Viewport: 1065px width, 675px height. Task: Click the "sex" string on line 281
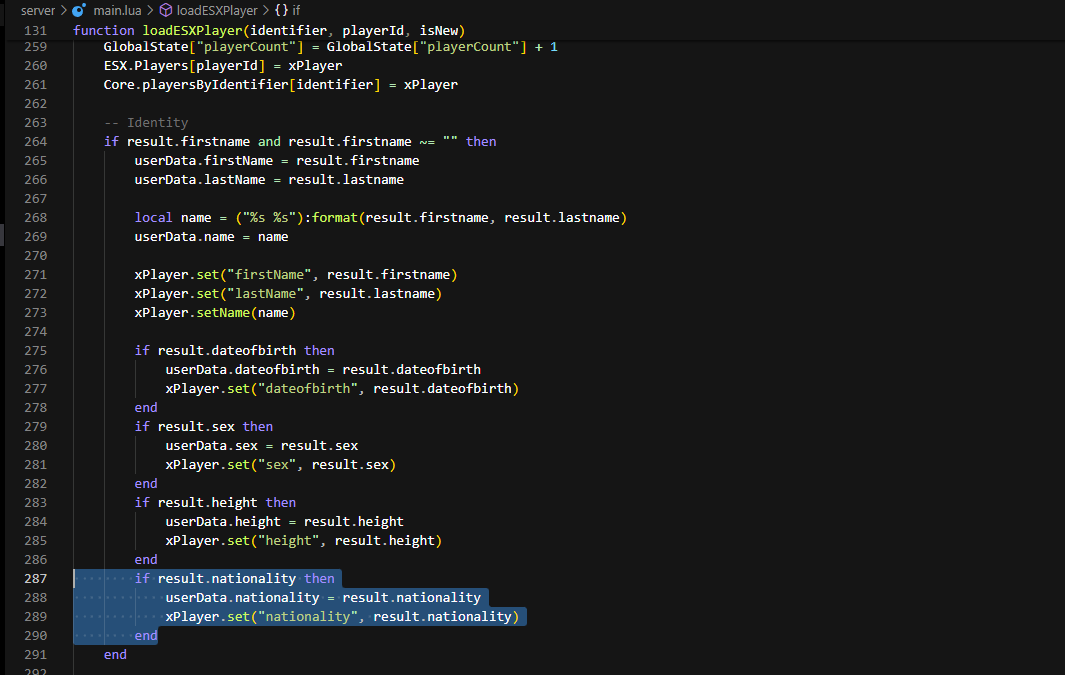pyautogui.click(x=277, y=464)
